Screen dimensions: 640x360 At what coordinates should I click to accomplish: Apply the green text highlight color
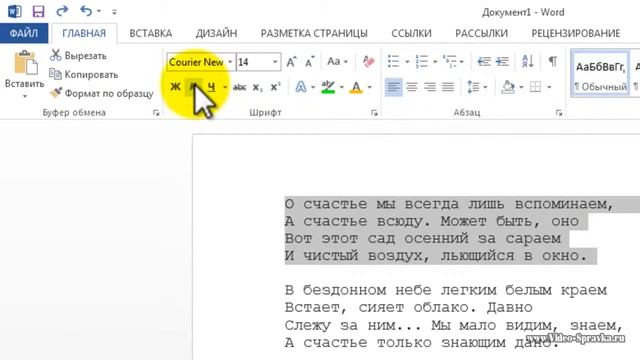click(328, 87)
